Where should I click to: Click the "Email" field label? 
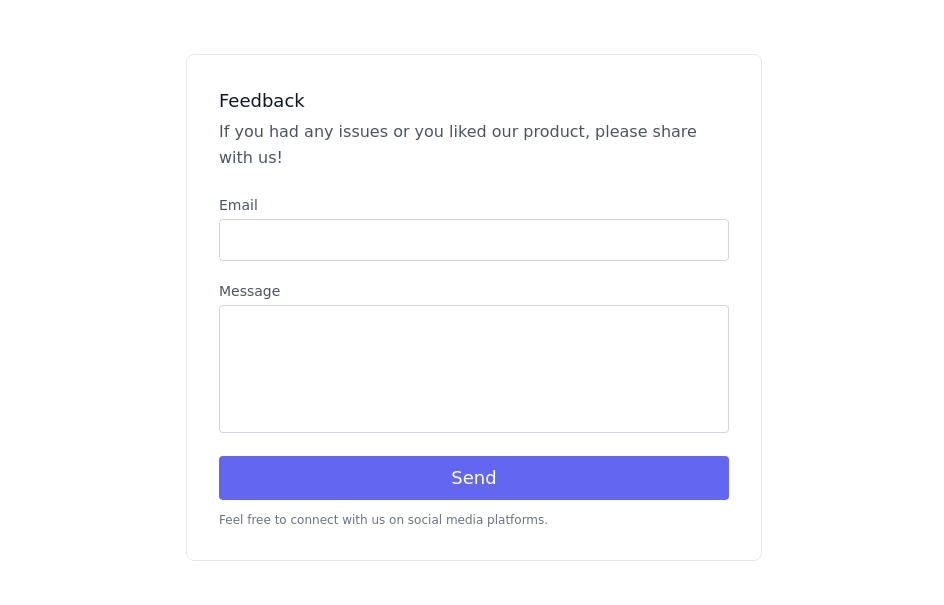coord(238,205)
